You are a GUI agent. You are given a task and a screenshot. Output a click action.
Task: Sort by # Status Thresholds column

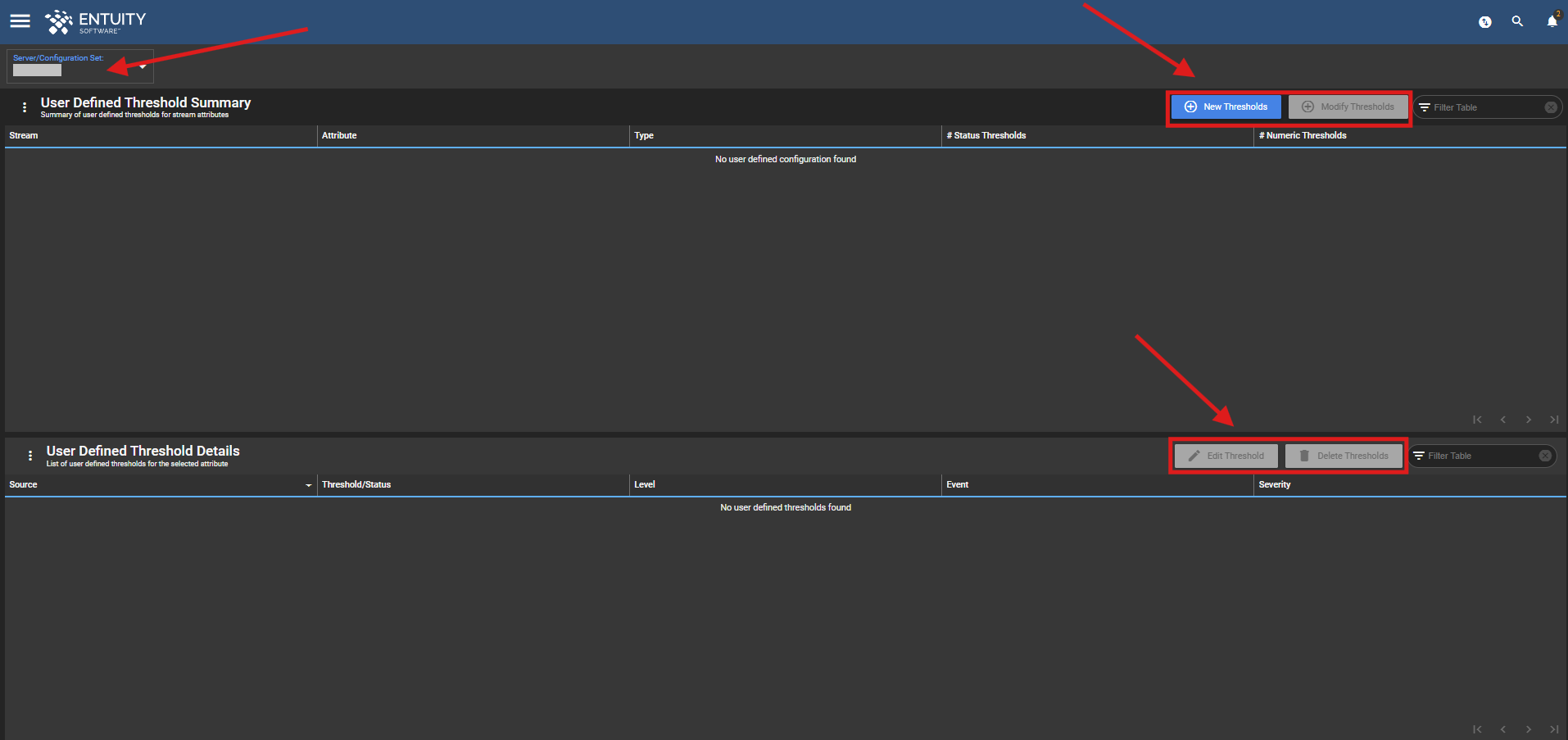[1098, 136]
